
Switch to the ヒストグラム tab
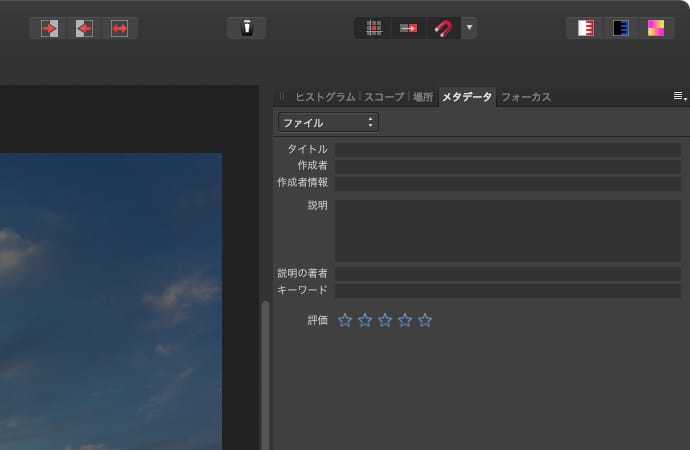(x=324, y=97)
